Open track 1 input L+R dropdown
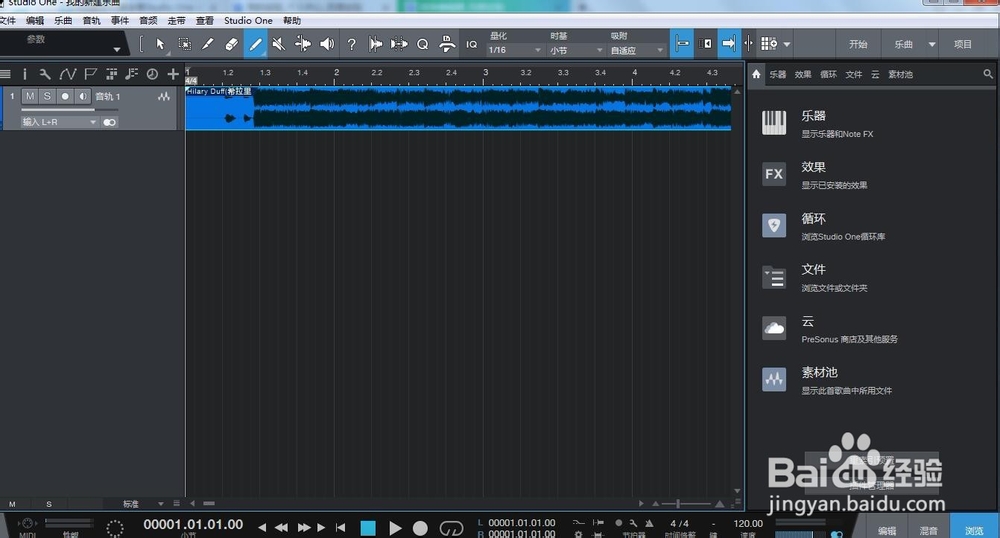This screenshot has height=538, width=1000. tap(59, 122)
